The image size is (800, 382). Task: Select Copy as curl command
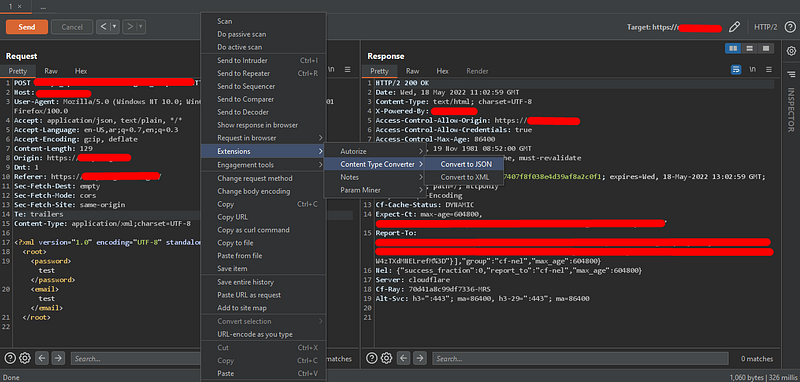(263, 230)
